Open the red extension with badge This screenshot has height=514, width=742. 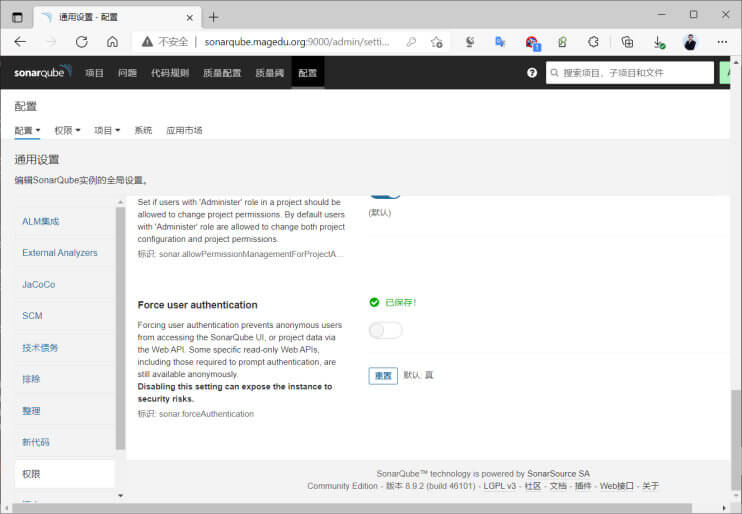pos(532,43)
